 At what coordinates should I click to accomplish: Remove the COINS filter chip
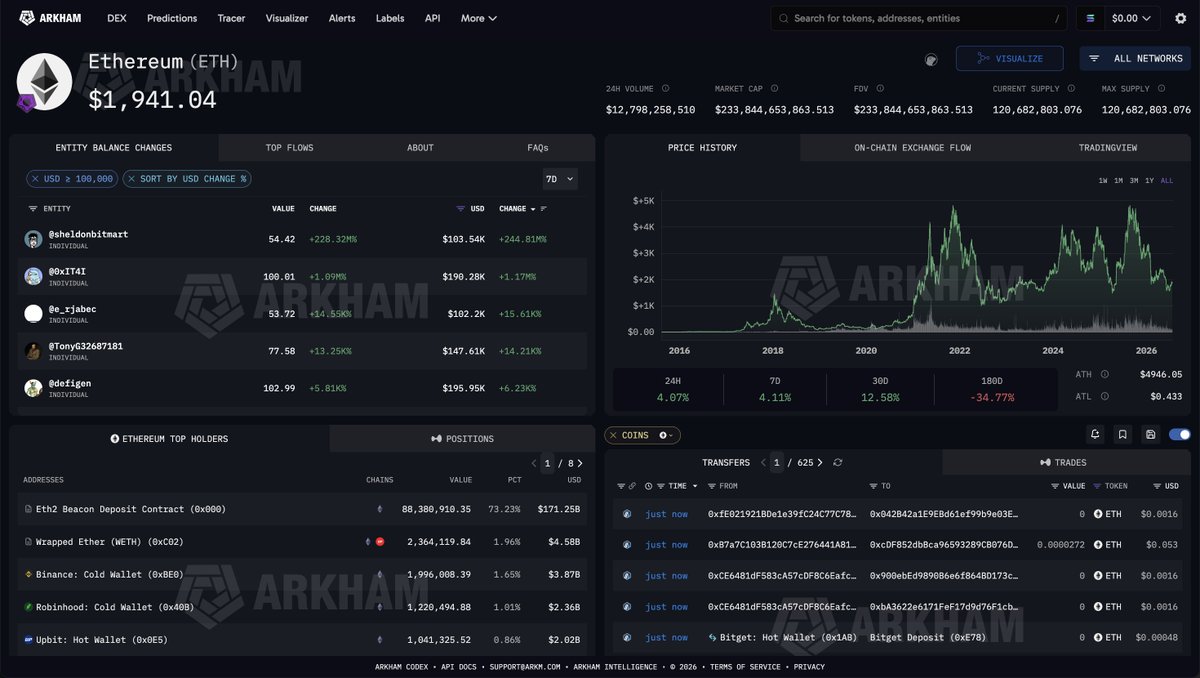coord(614,436)
